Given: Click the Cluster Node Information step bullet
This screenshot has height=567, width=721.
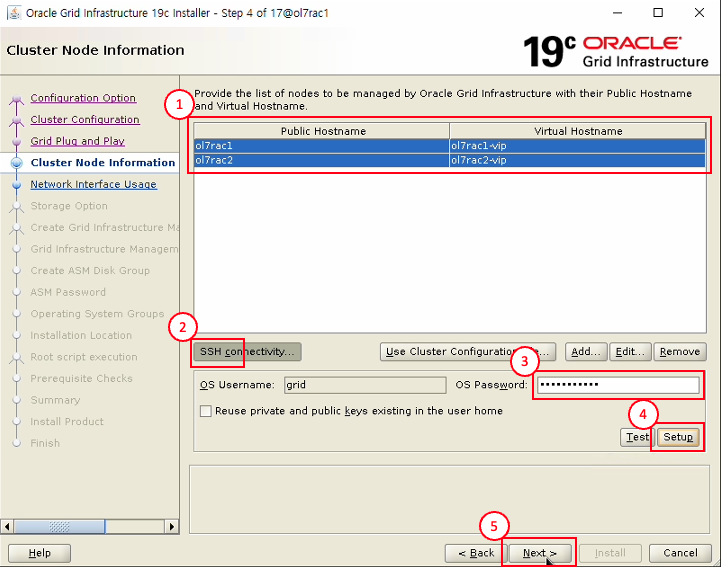Looking at the screenshot, I should pos(16,163).
